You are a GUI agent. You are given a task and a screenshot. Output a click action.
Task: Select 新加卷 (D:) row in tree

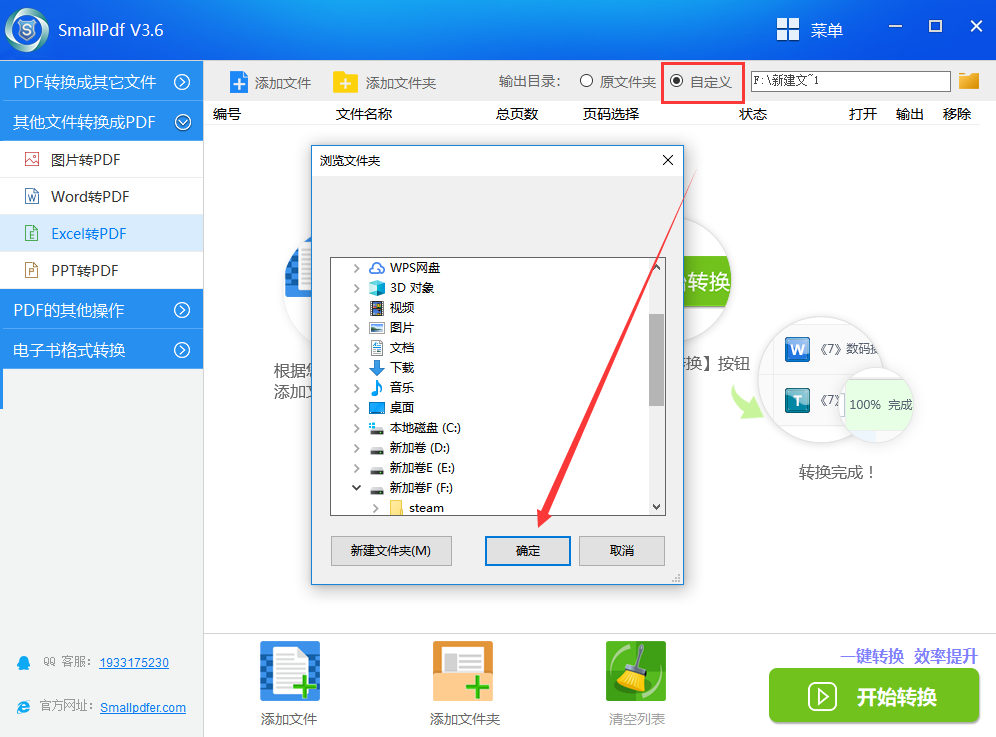[419, 448]
